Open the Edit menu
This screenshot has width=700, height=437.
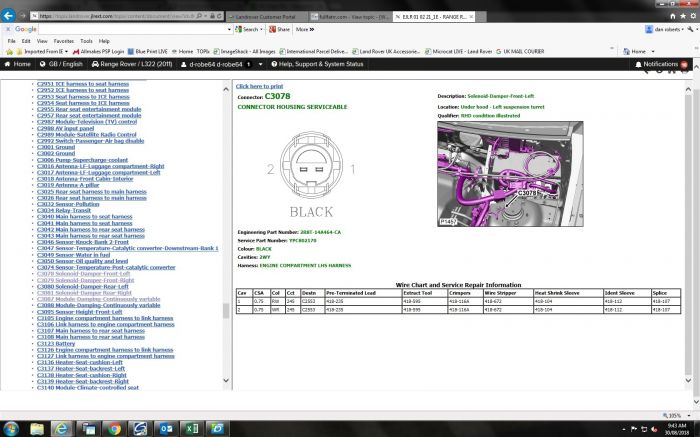[26, 41]
